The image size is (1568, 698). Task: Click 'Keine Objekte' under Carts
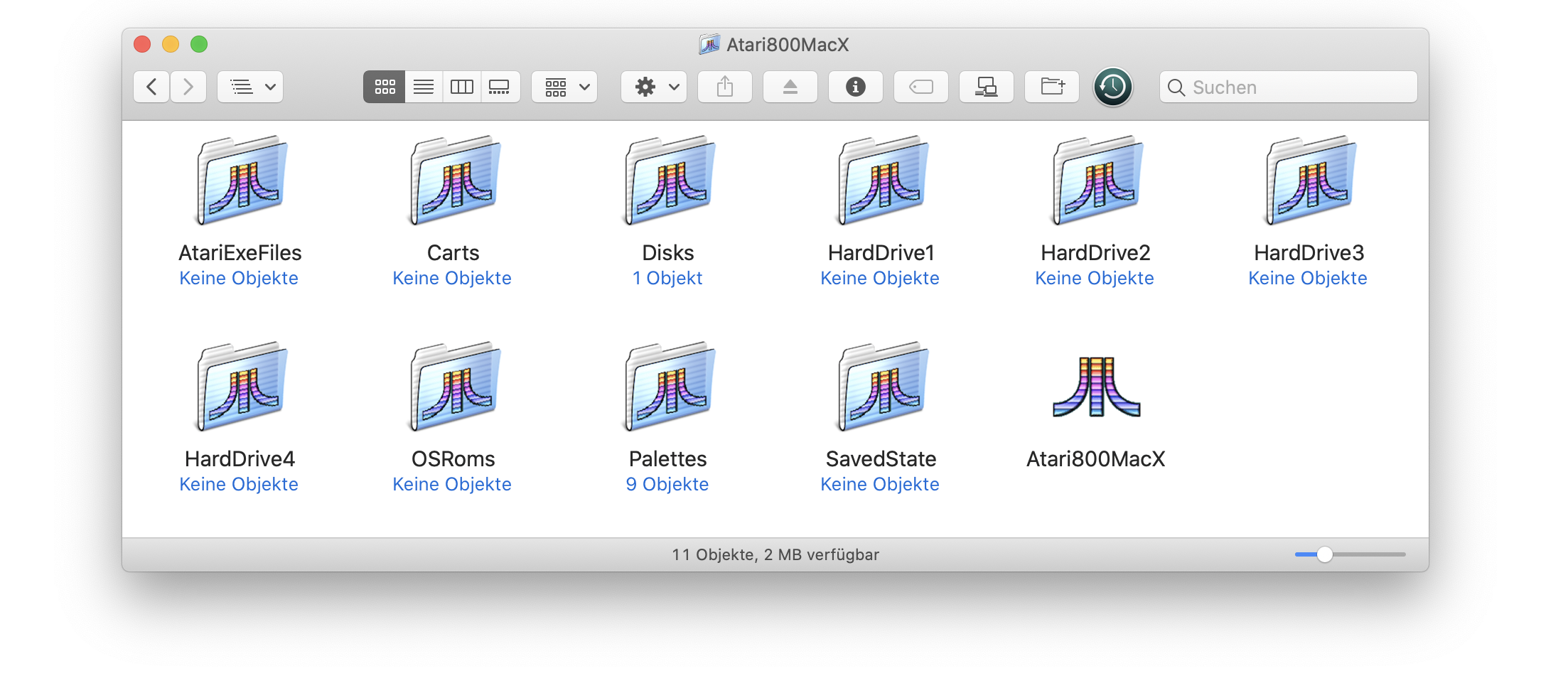pos(452,278)
